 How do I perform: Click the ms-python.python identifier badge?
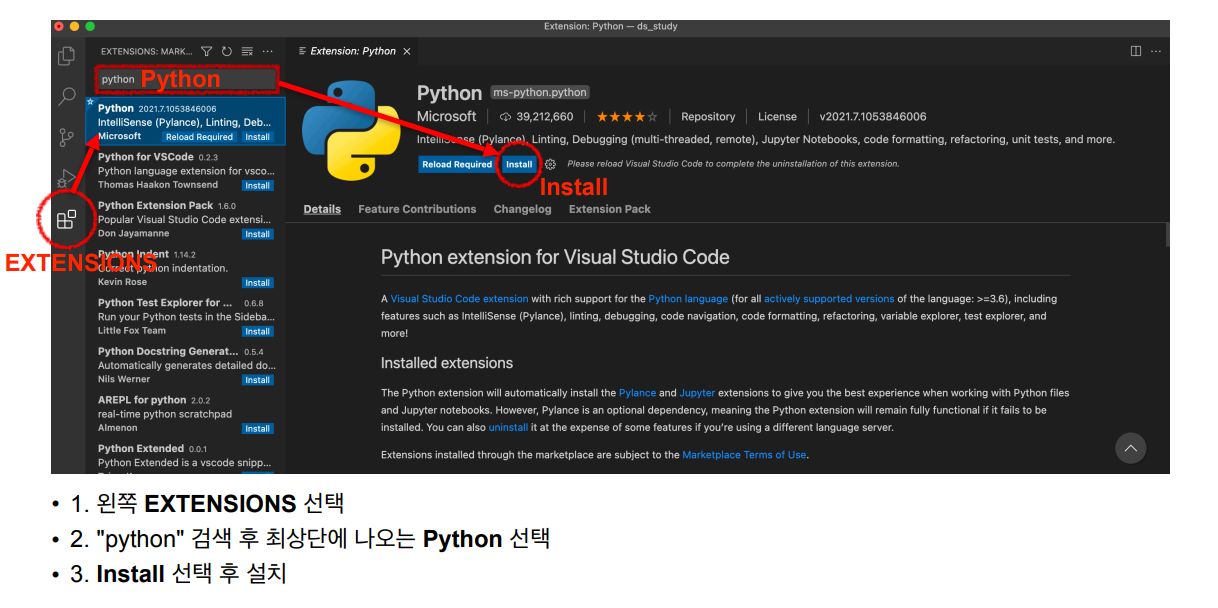(540, 92)
